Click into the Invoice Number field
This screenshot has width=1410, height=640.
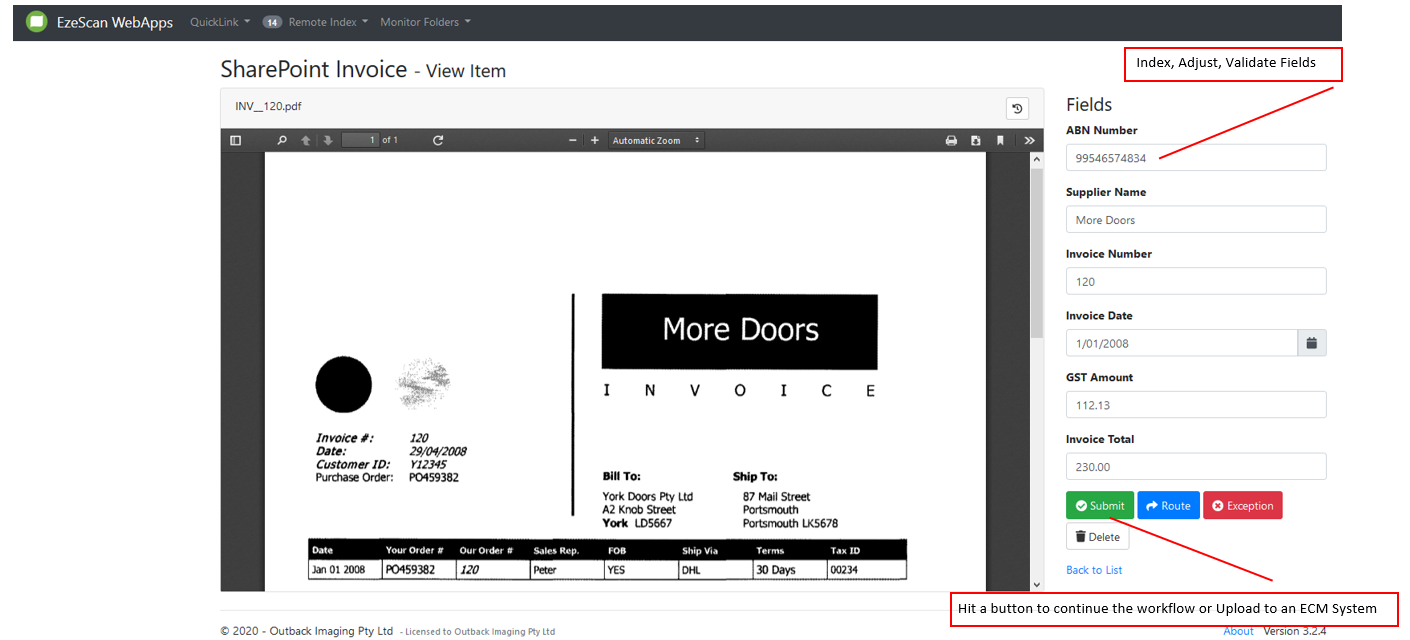click(1196, 282)
